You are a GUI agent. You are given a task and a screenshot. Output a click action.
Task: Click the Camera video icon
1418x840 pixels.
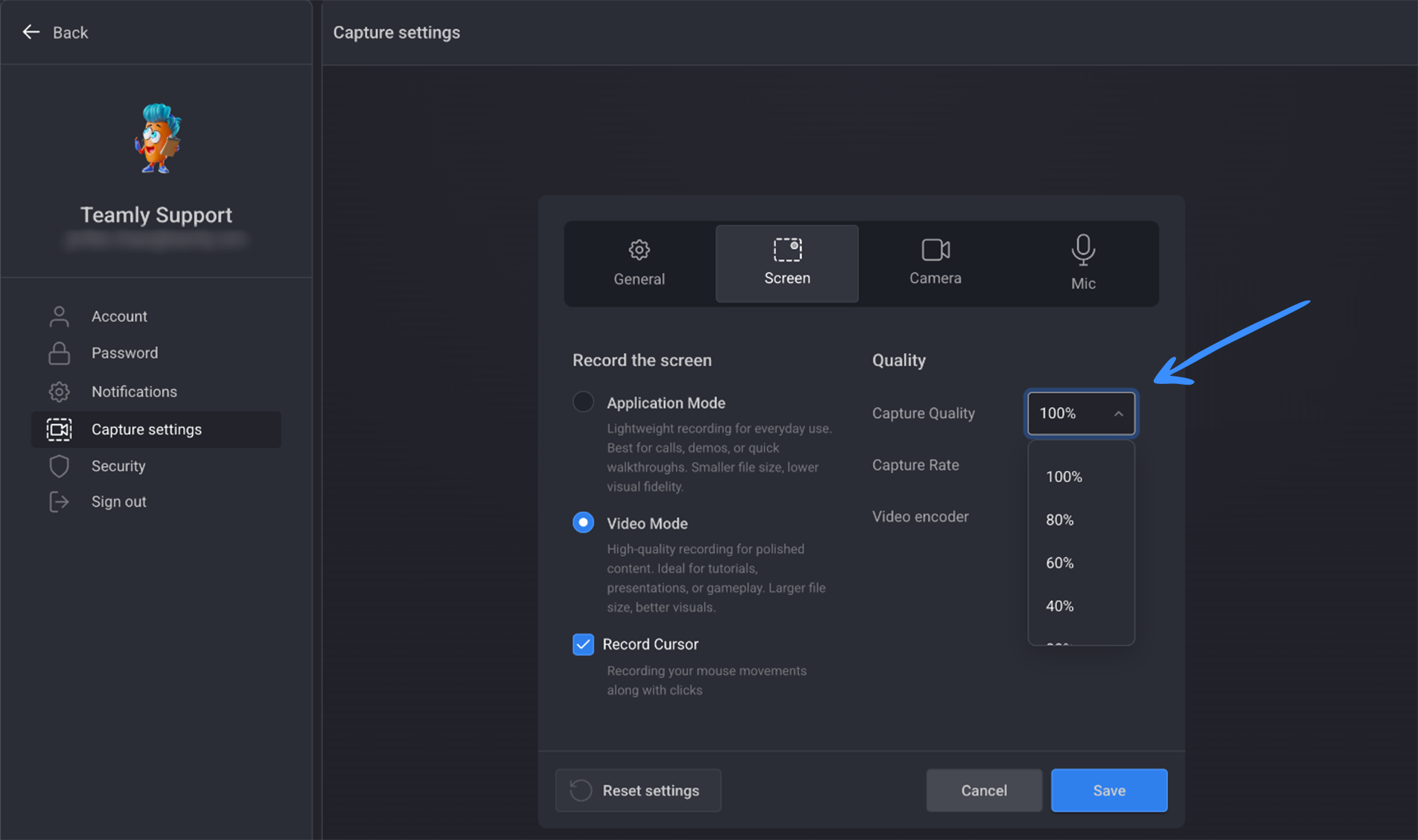pyautogui.click(x=936, y=249)
